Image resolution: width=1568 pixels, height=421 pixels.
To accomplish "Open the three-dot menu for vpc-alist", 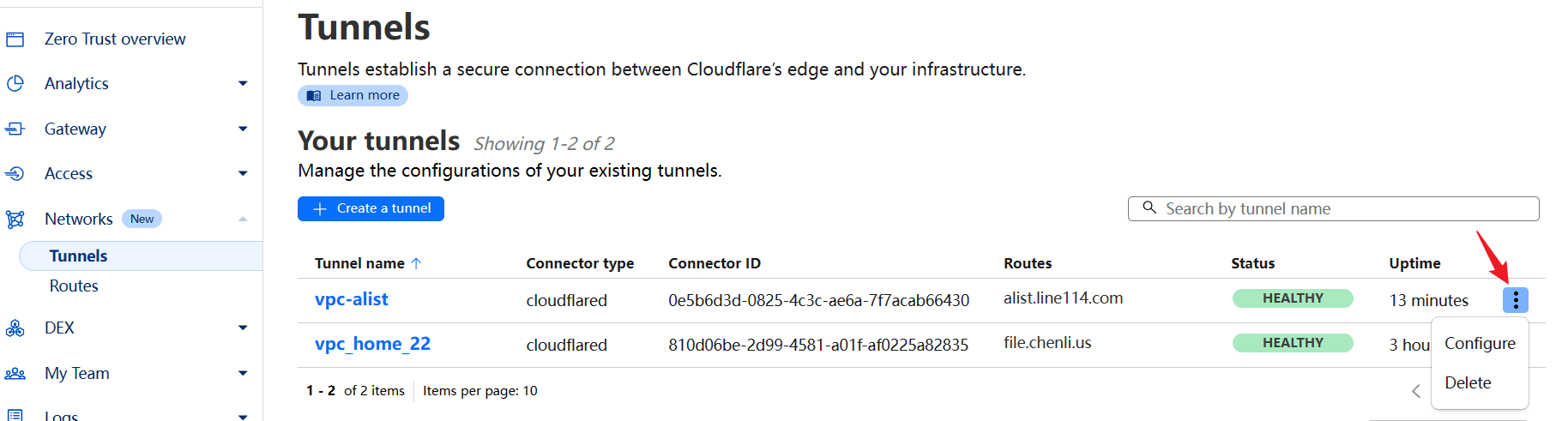I will (1515, 300).
